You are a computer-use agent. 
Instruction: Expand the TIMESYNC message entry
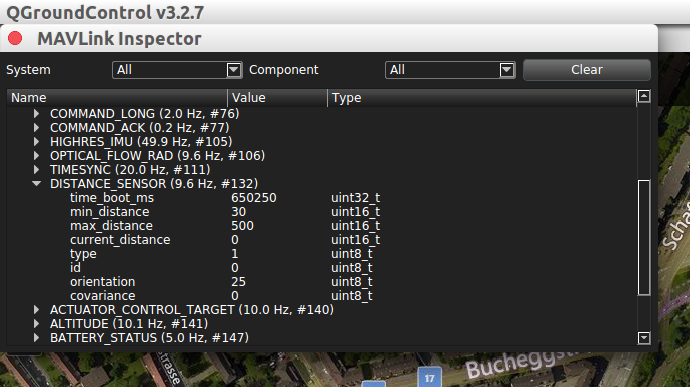tap(37, 170)
